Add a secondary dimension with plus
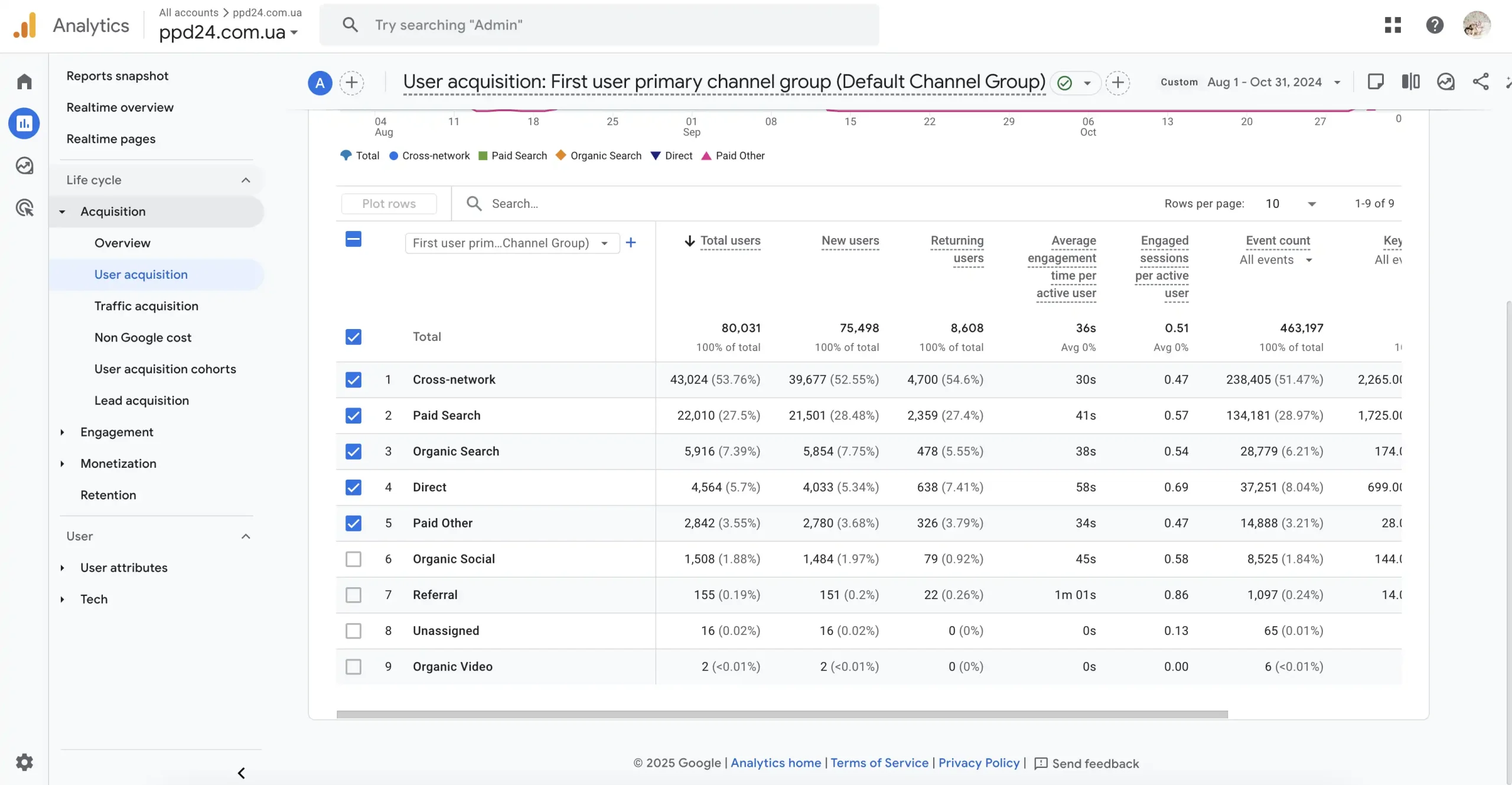The height and width of the screenshot is (785, 1512). [x=631, y=243]
